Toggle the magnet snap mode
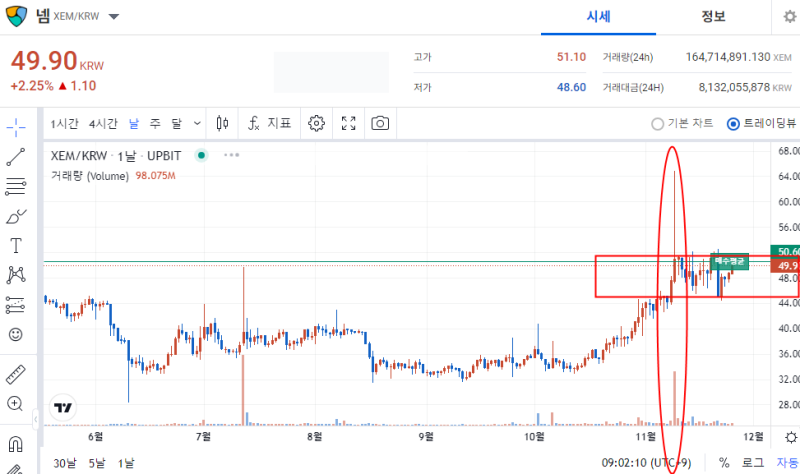 coord(16,444)
